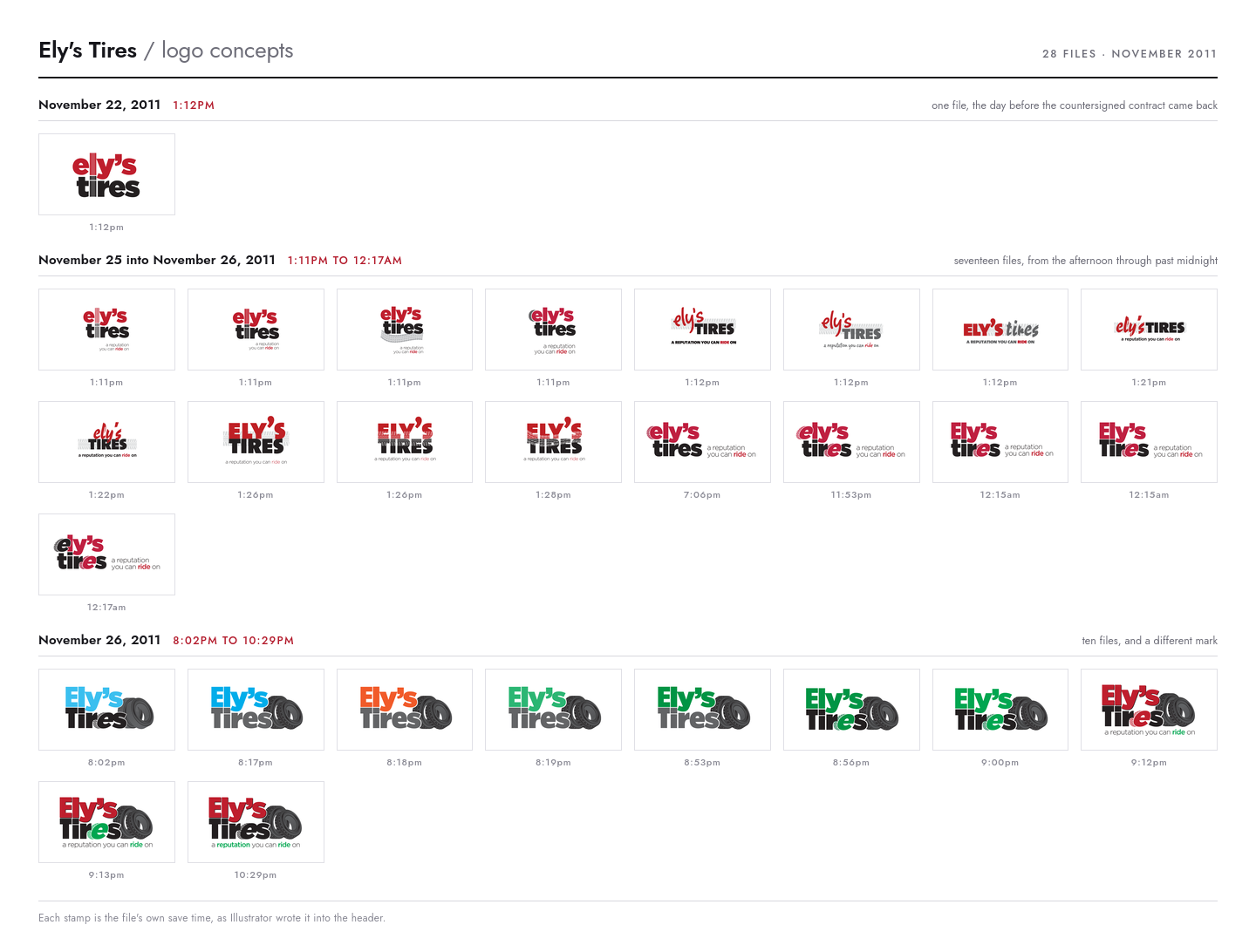The width and height of the screenshot is (1256, 952).
Task: Choose the orange Ely's Tires 8:18pm thumbnail
Action: (x=405, y=710)
